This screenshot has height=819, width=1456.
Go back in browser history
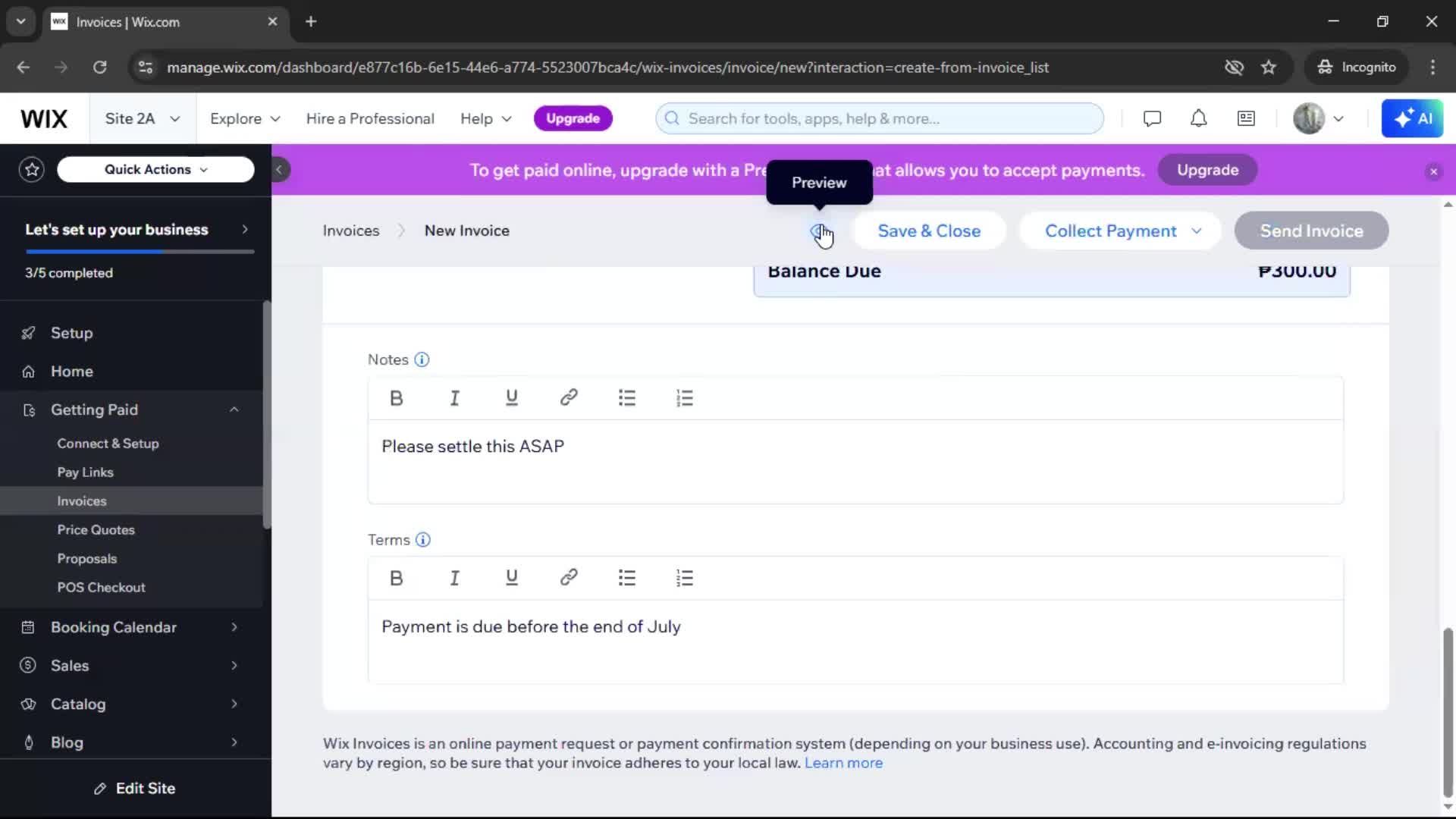coord(24,67)
